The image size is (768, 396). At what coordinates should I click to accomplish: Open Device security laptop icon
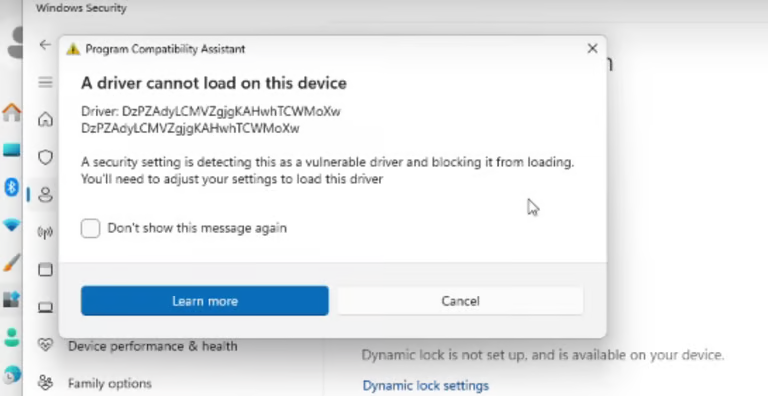(x=46, y=307)
